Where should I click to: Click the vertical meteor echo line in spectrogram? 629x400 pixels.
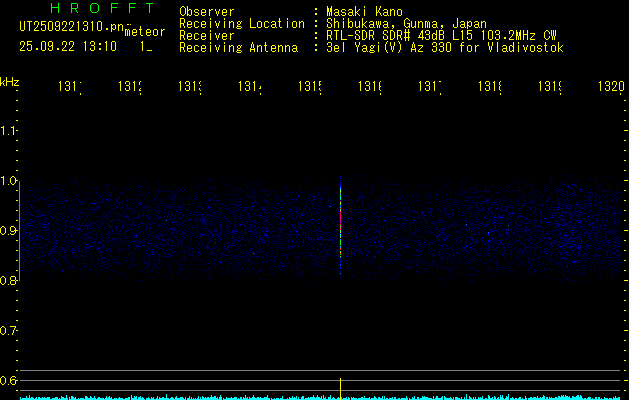341,225
